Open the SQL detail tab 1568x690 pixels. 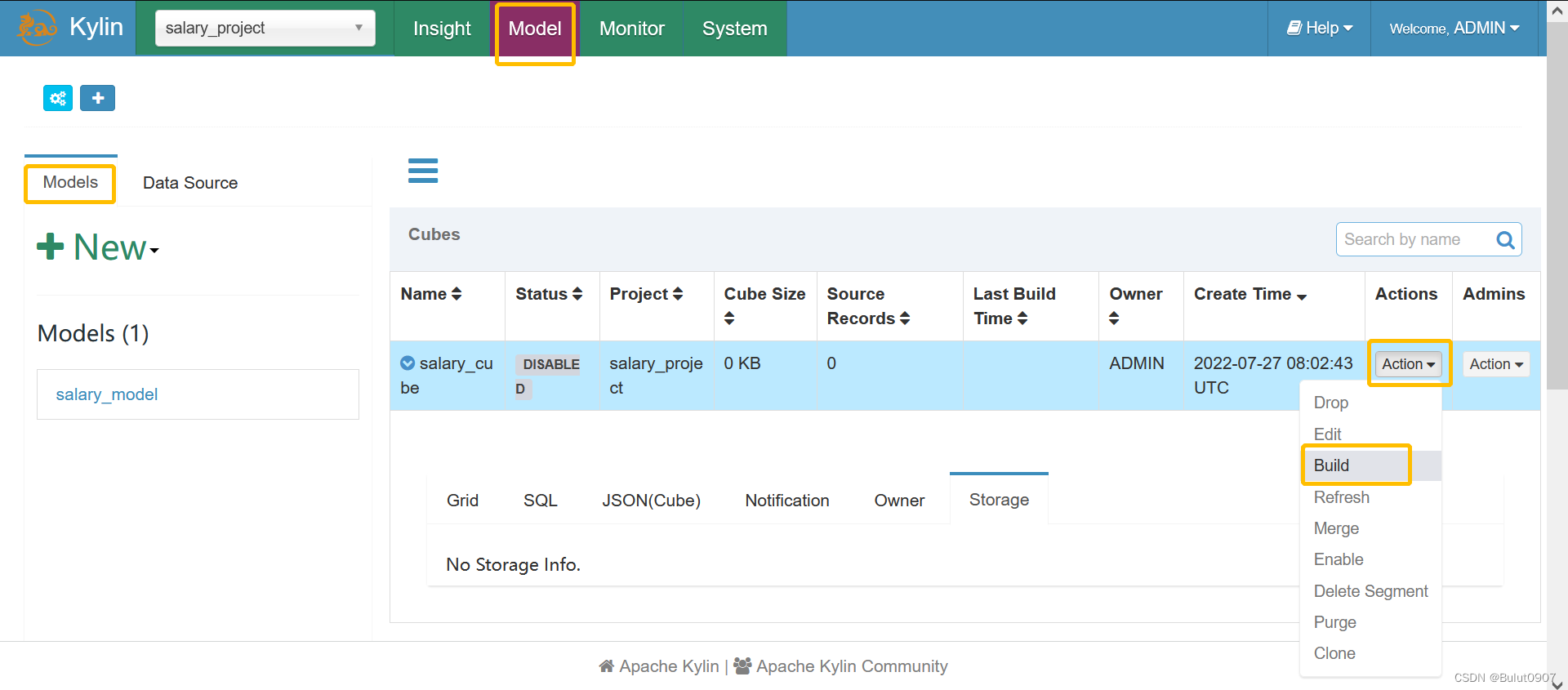pos(540,500)
